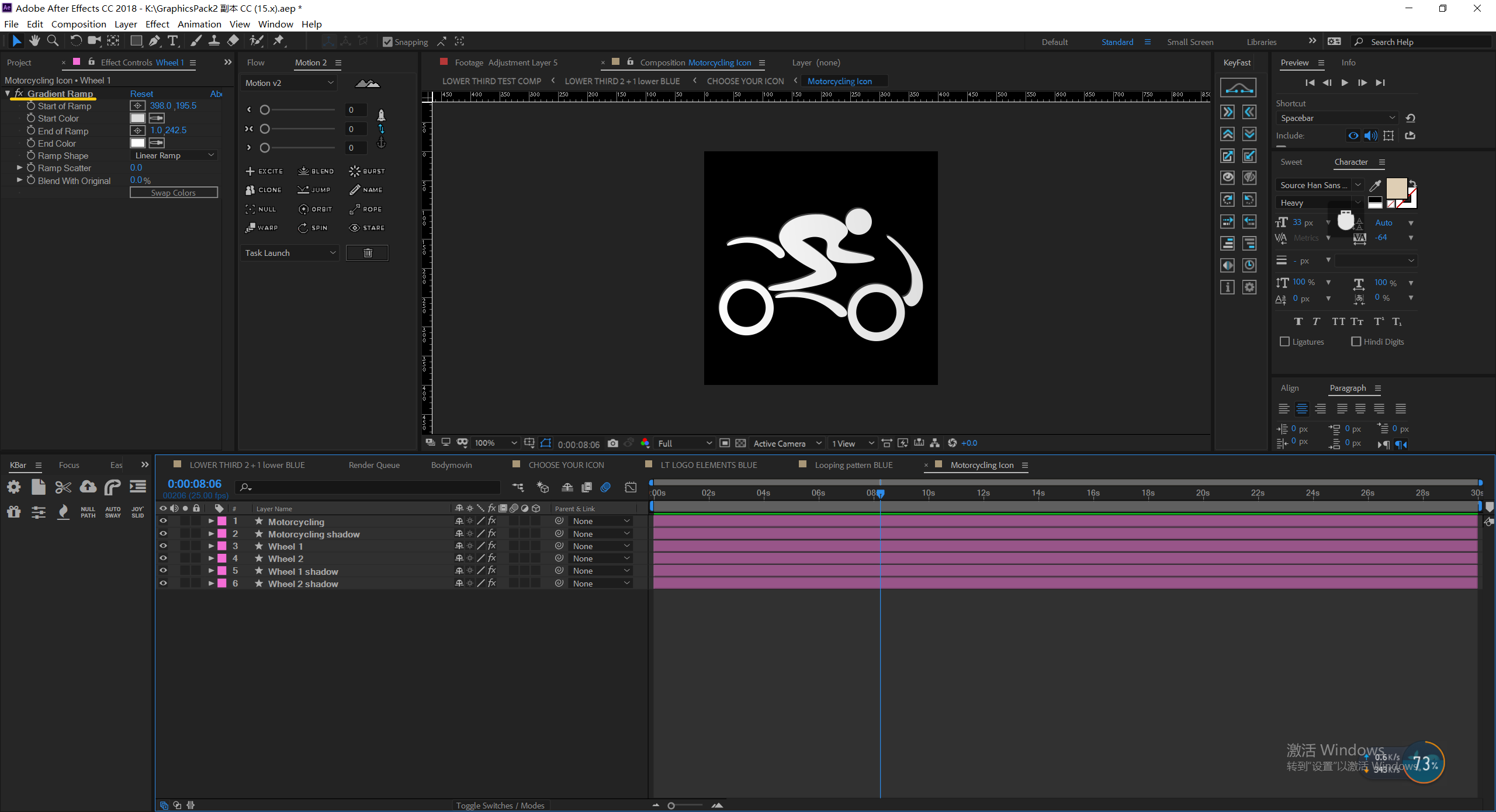Select the Hand tool

34,41
